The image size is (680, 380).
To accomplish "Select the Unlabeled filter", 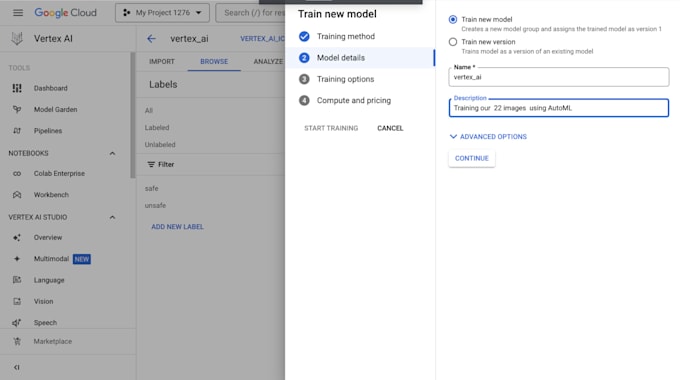I will point(160,144).
